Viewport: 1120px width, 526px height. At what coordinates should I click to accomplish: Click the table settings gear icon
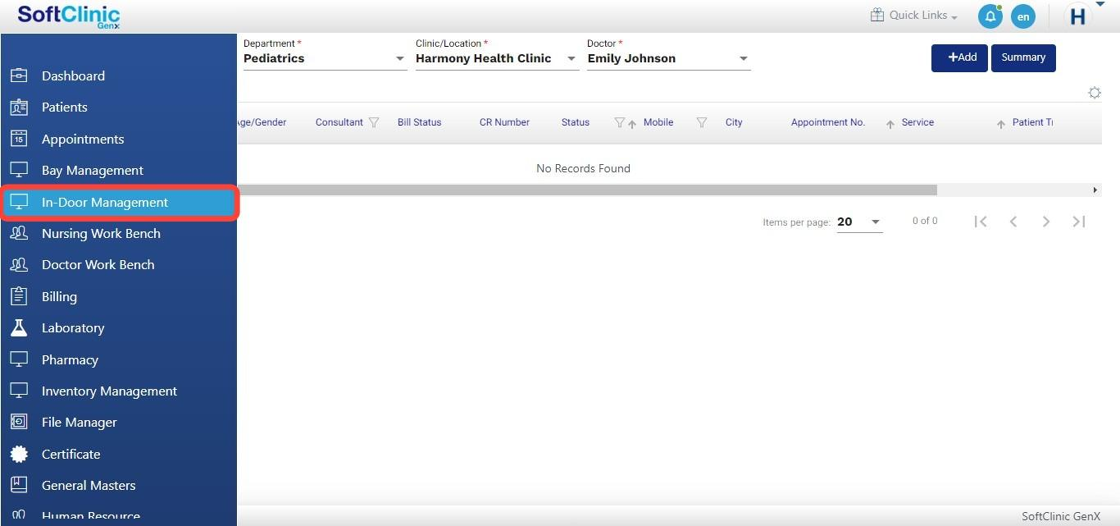1094,93
